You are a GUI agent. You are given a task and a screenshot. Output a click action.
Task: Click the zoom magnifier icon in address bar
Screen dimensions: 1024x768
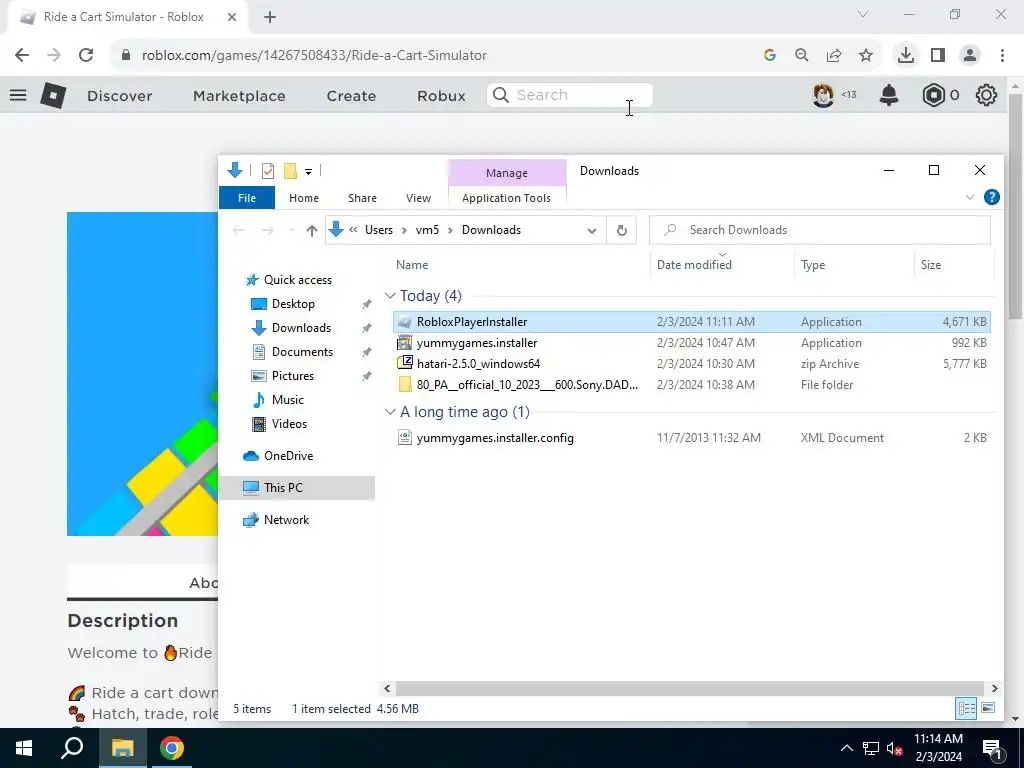[801, 56]
